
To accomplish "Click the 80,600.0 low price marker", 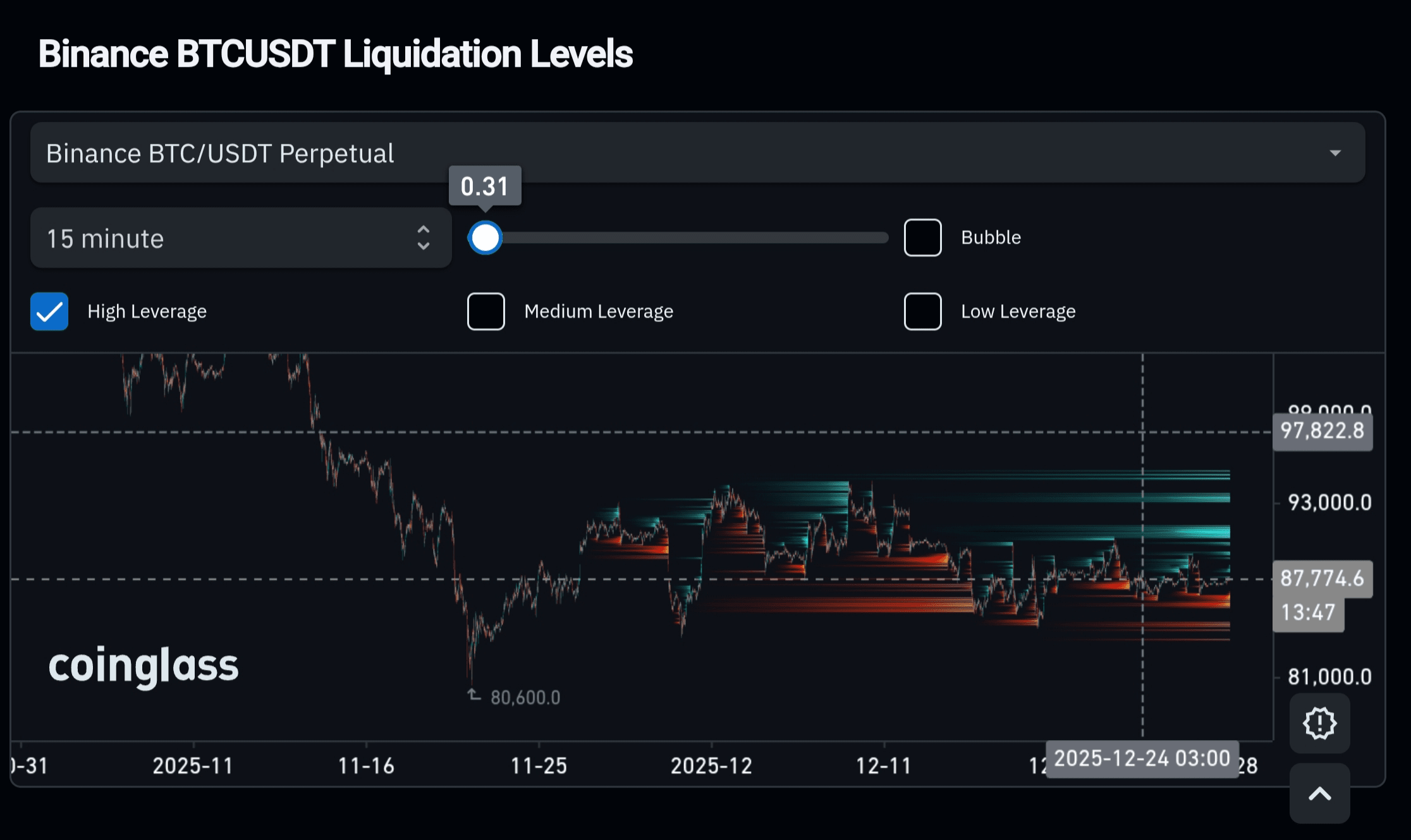I will click(524, 697).
